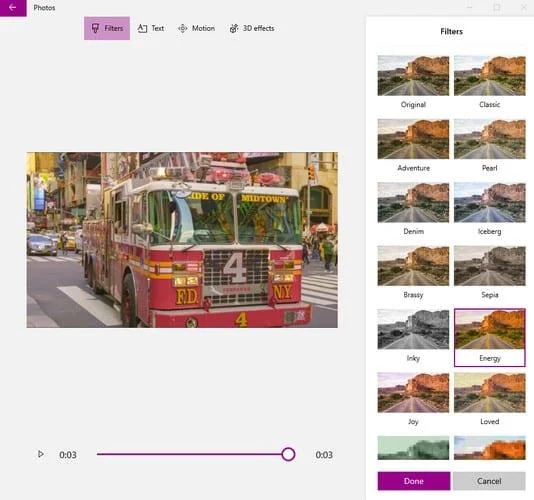Image resolution: width=534 pixels, height=500 pixels.
Task: Open the Filters tab
Action: click(x=107, y=28)
